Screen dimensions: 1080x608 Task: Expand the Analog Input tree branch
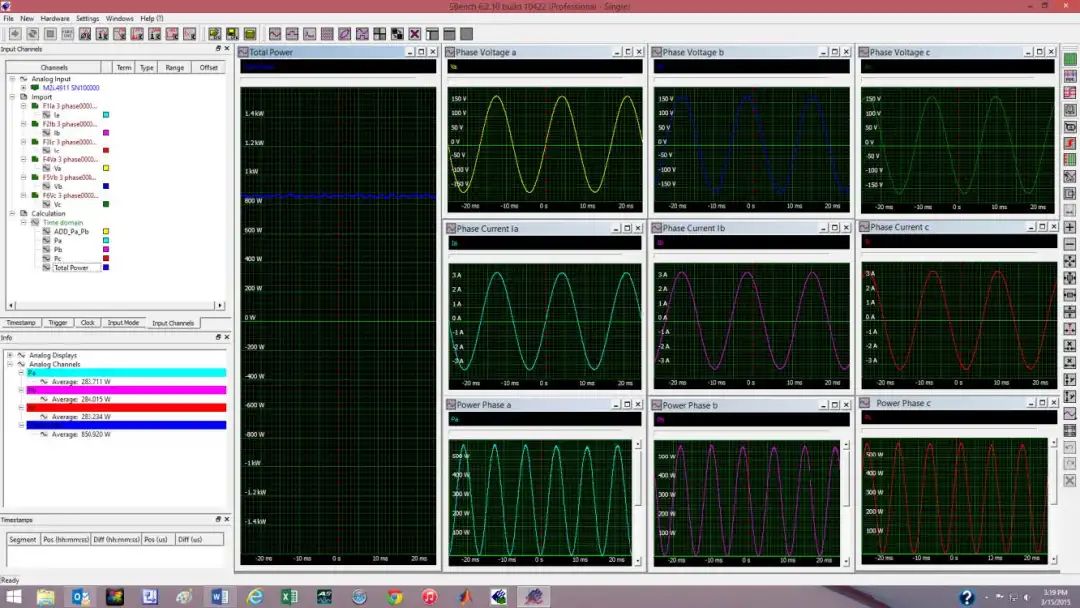(x=11, y=77)
